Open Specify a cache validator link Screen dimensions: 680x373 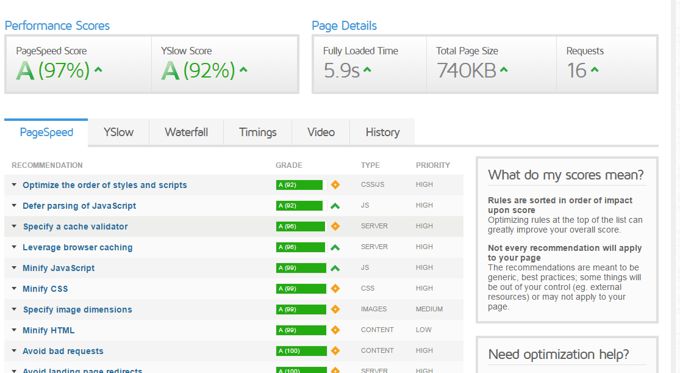click(75, 226)
